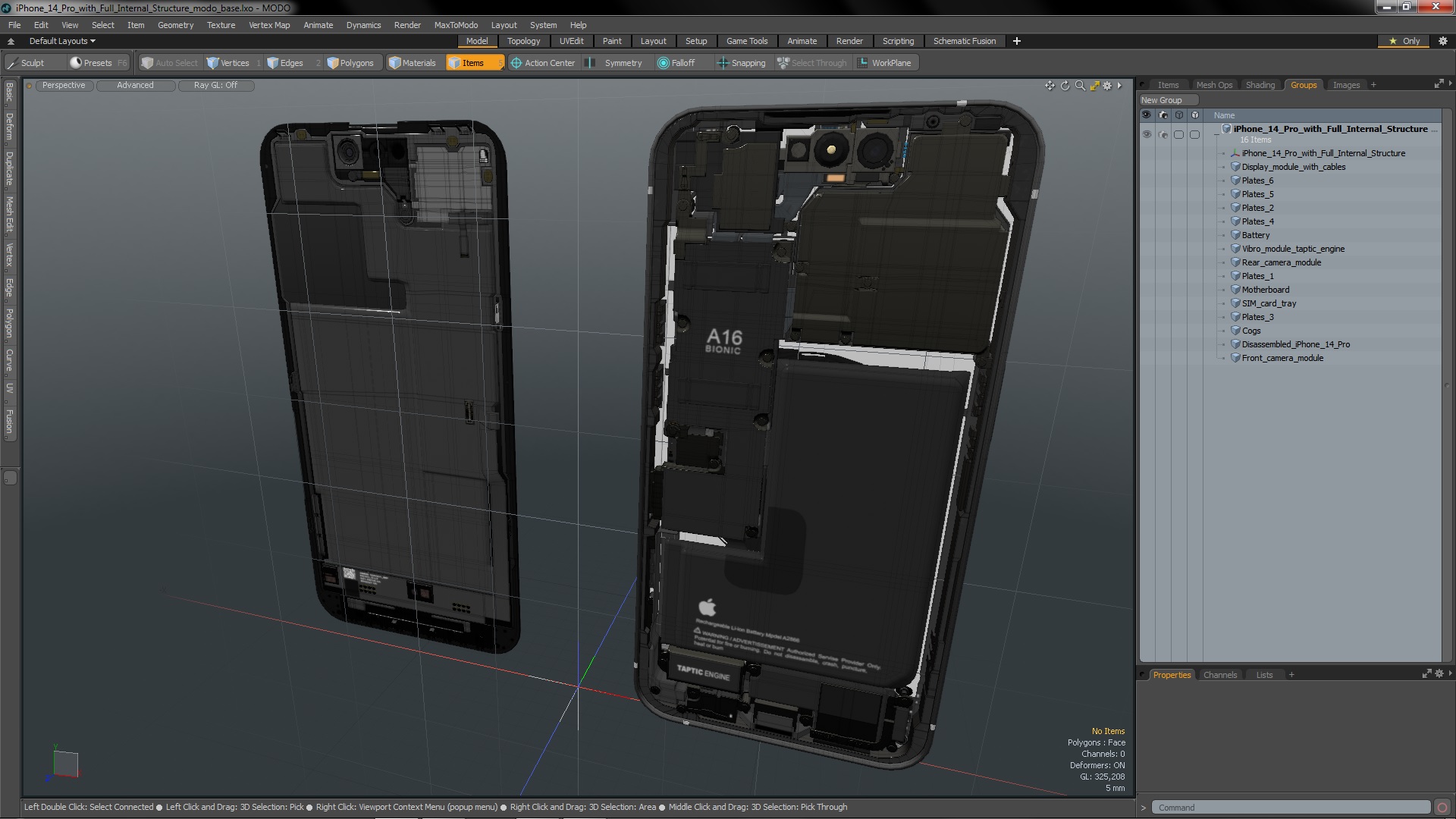
Task: Click the viewport pan (move) icon
Action: [x=1050, y=86]
